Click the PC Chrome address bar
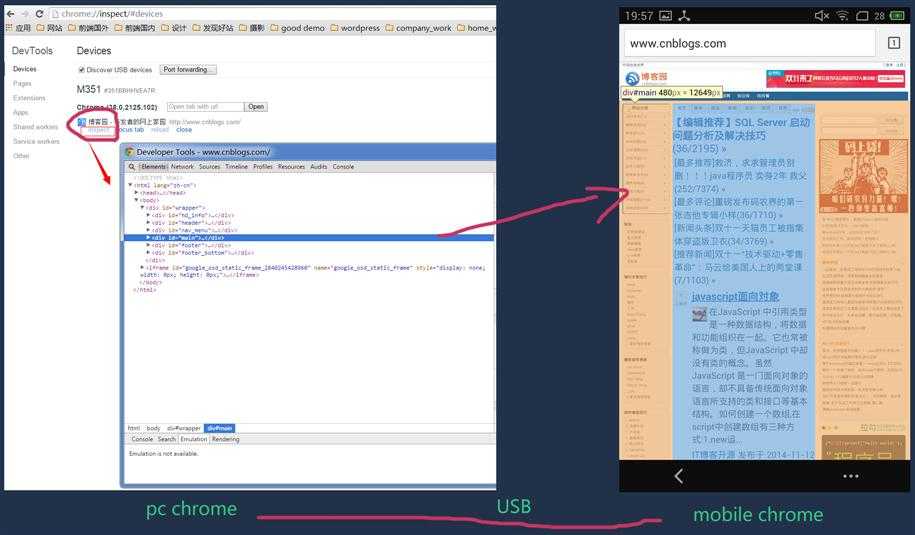Image resolution: width=915 pixels, height=535 pixels. click(271, 13)
